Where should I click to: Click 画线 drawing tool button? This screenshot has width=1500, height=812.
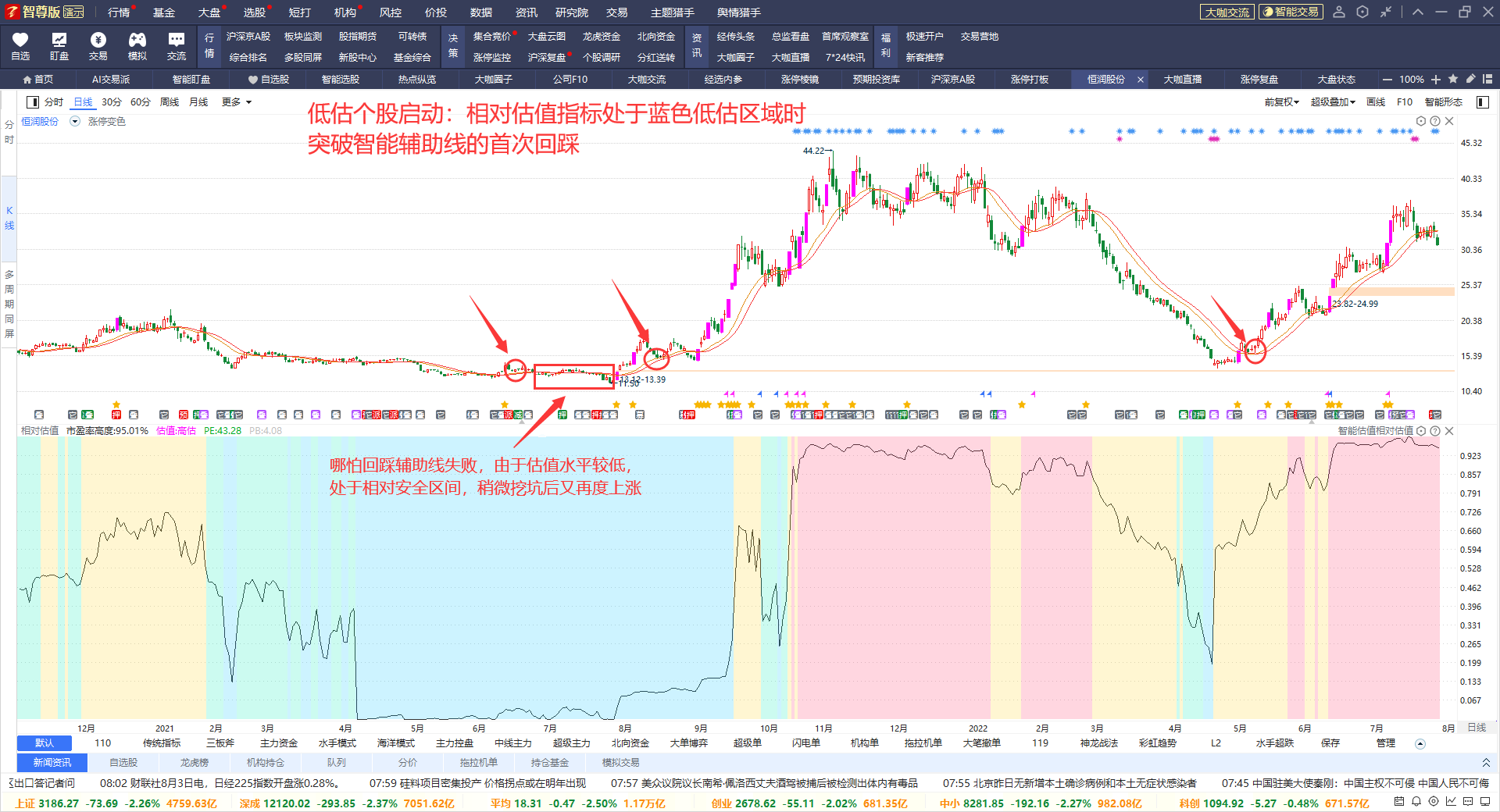point(1376,102)
